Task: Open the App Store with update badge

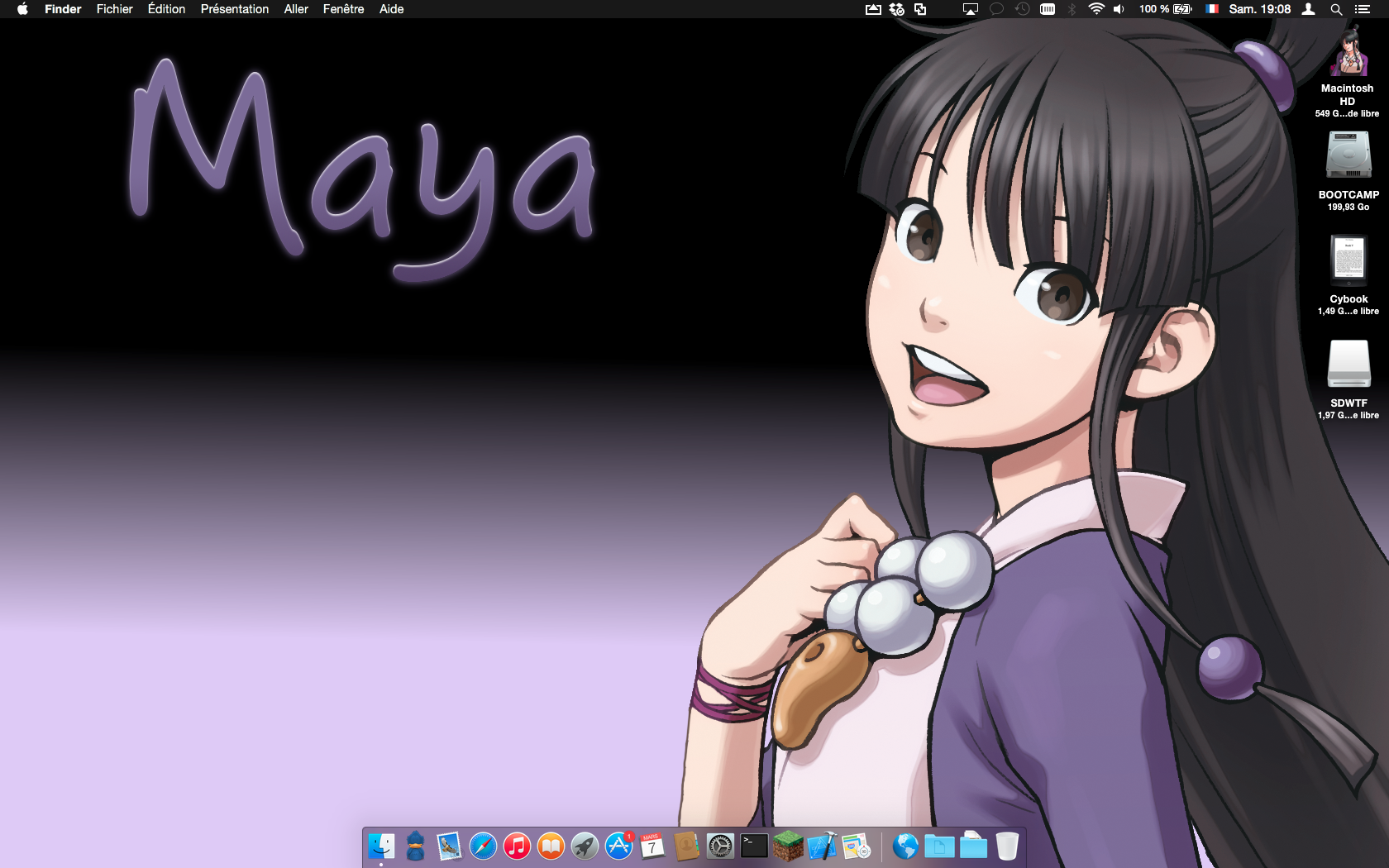Action: (x=618, y=846)
